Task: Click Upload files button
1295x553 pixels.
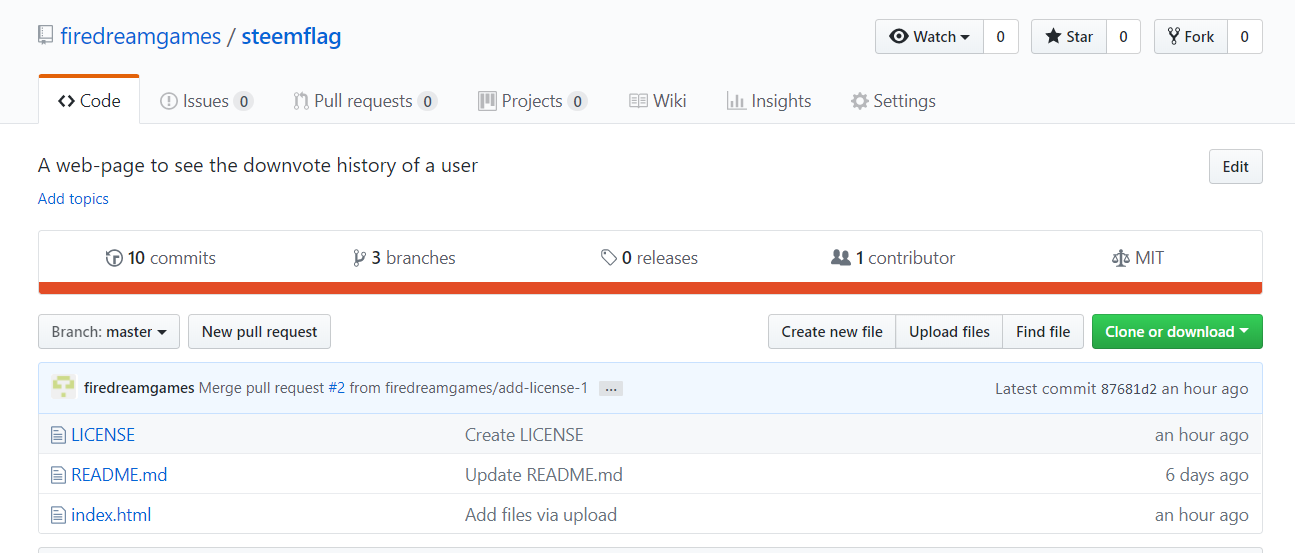Action: (x=949, y=332)
